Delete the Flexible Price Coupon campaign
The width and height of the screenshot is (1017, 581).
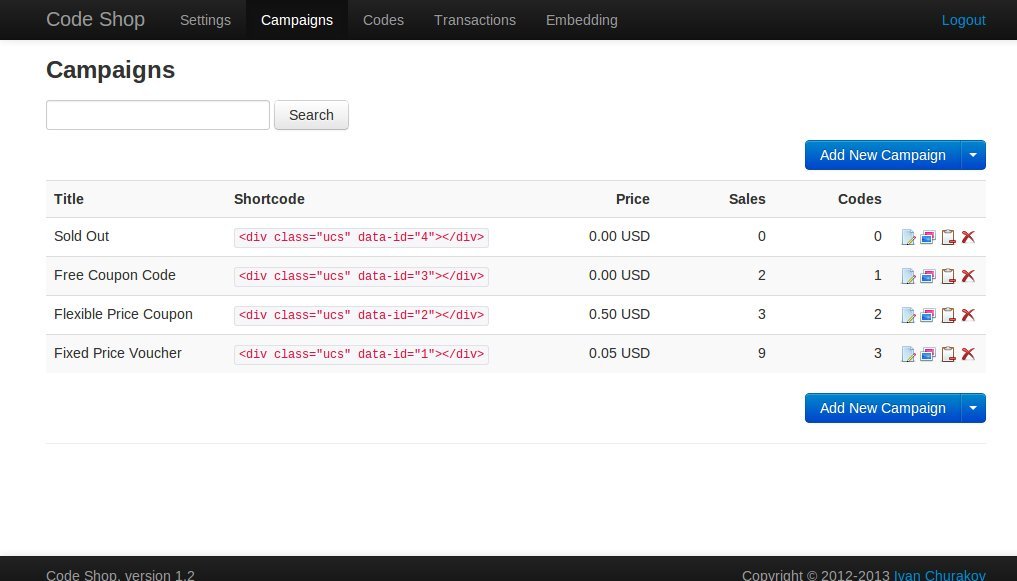[x=968, y=315]
